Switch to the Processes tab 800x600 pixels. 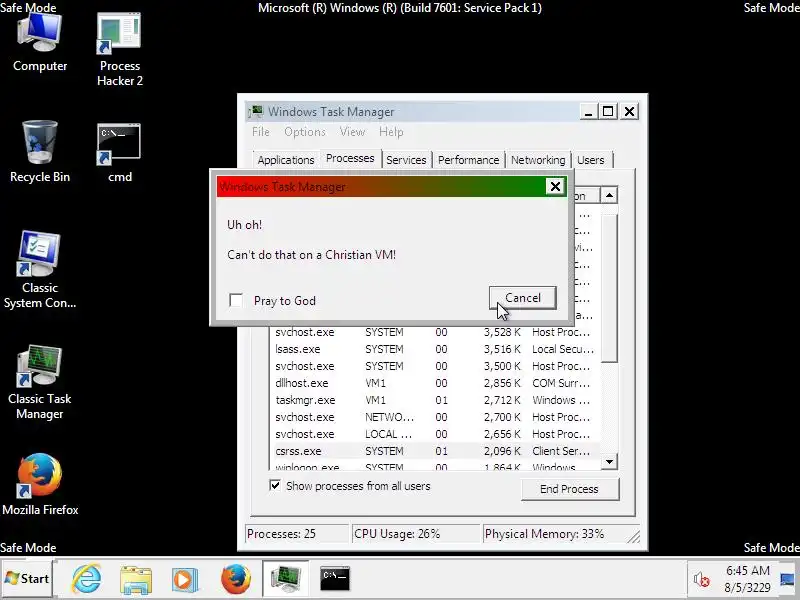click(x=350, y=158)
